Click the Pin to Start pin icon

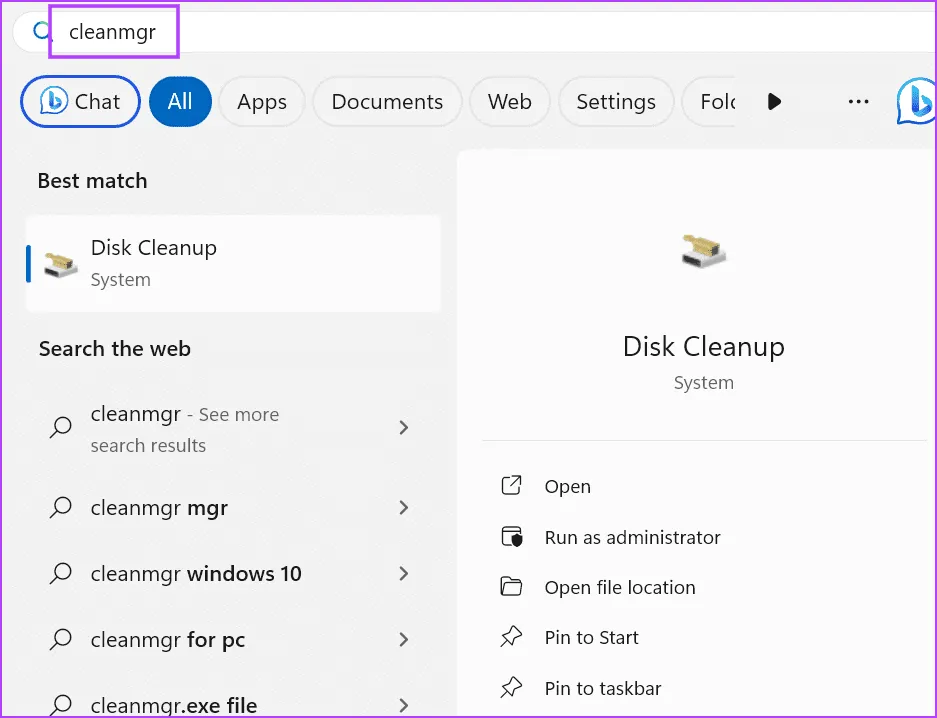pos(511,637)
